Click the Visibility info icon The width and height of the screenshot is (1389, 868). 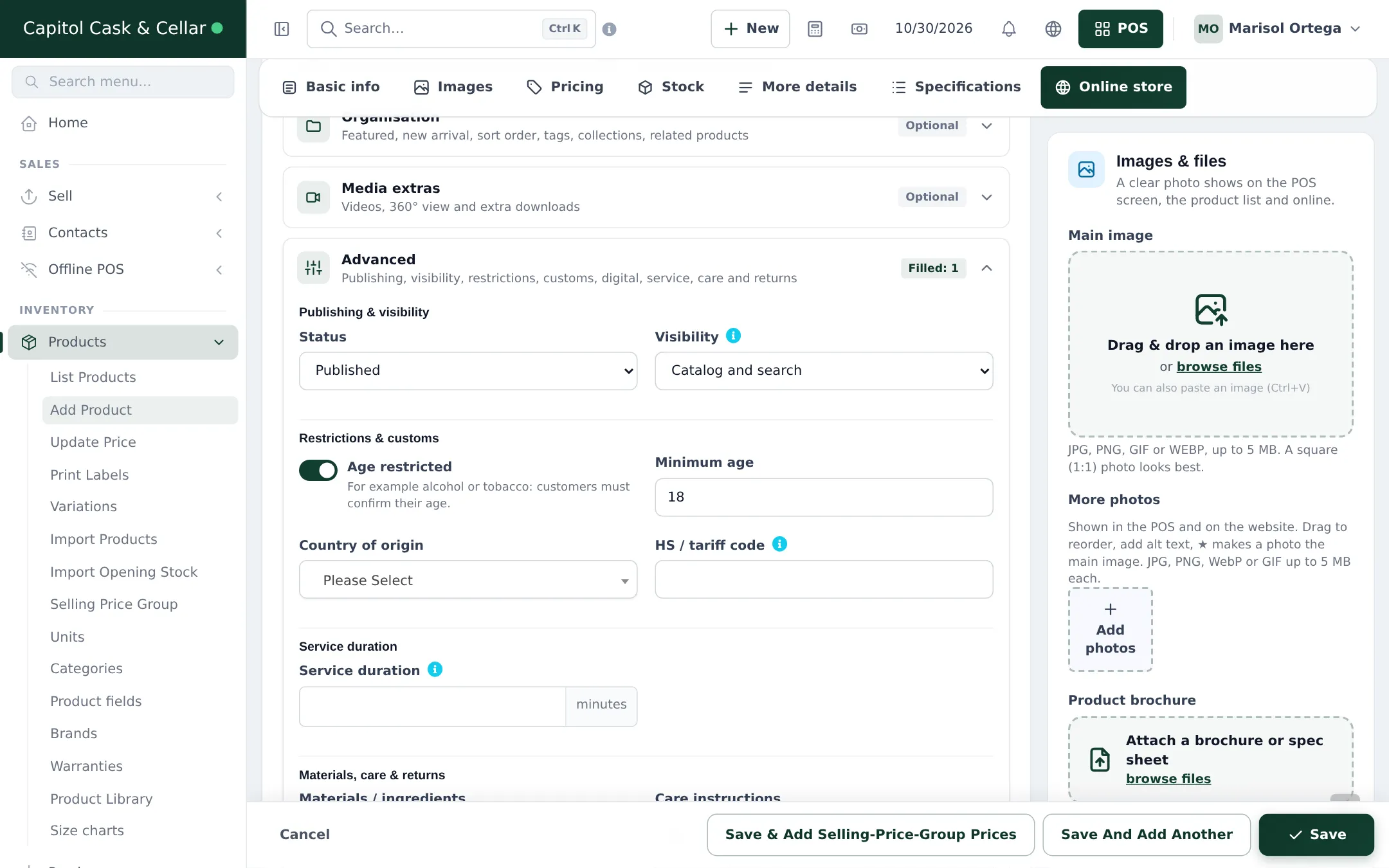click(x=733, y=336)
